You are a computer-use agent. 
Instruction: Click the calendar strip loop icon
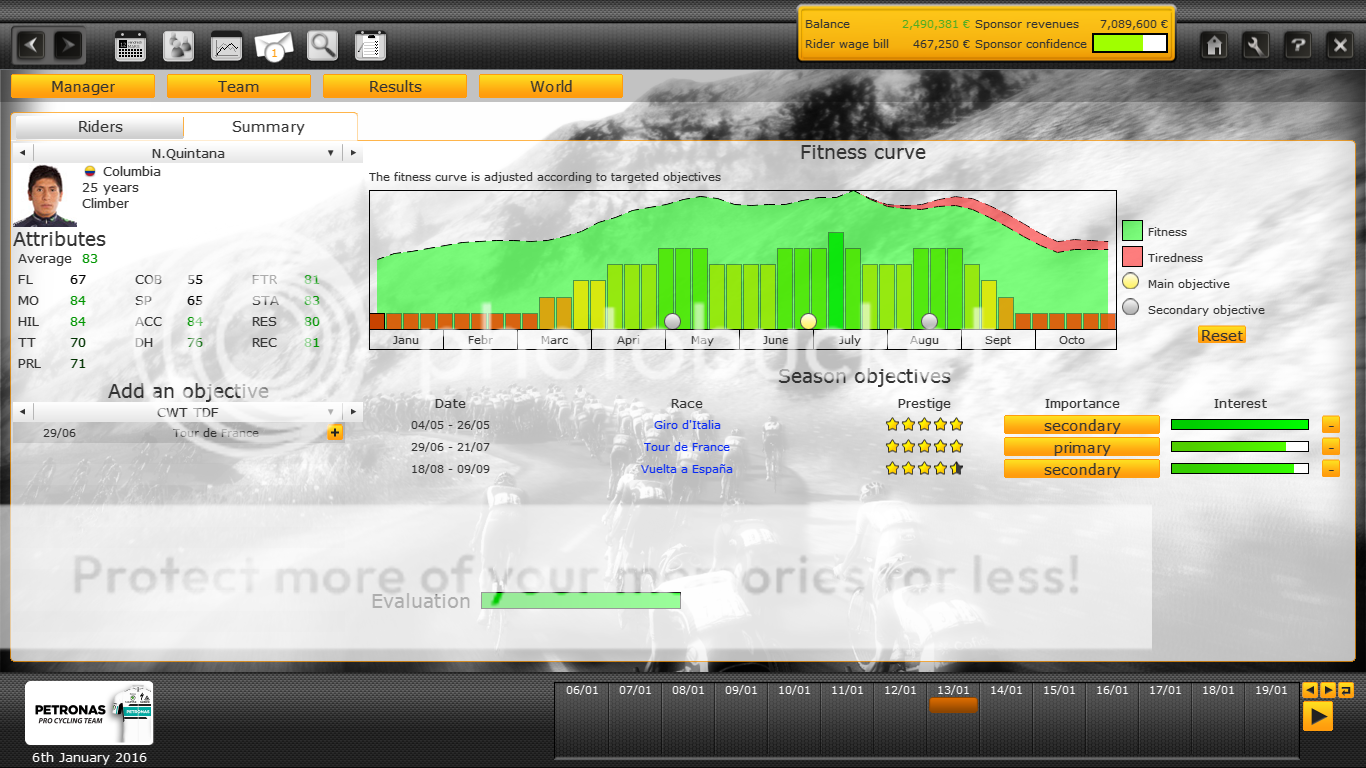pos(1346,690)
